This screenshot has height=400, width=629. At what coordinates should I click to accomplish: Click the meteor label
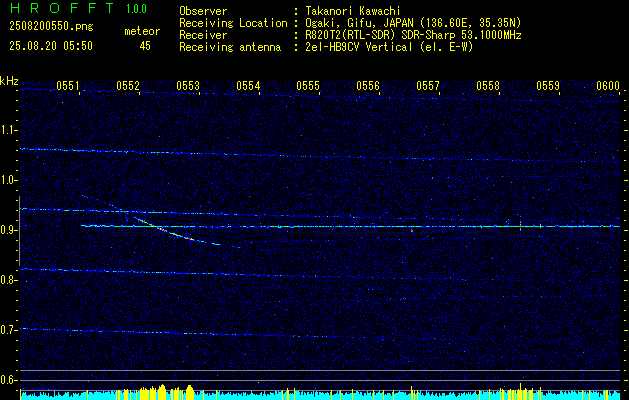(142, 31)
